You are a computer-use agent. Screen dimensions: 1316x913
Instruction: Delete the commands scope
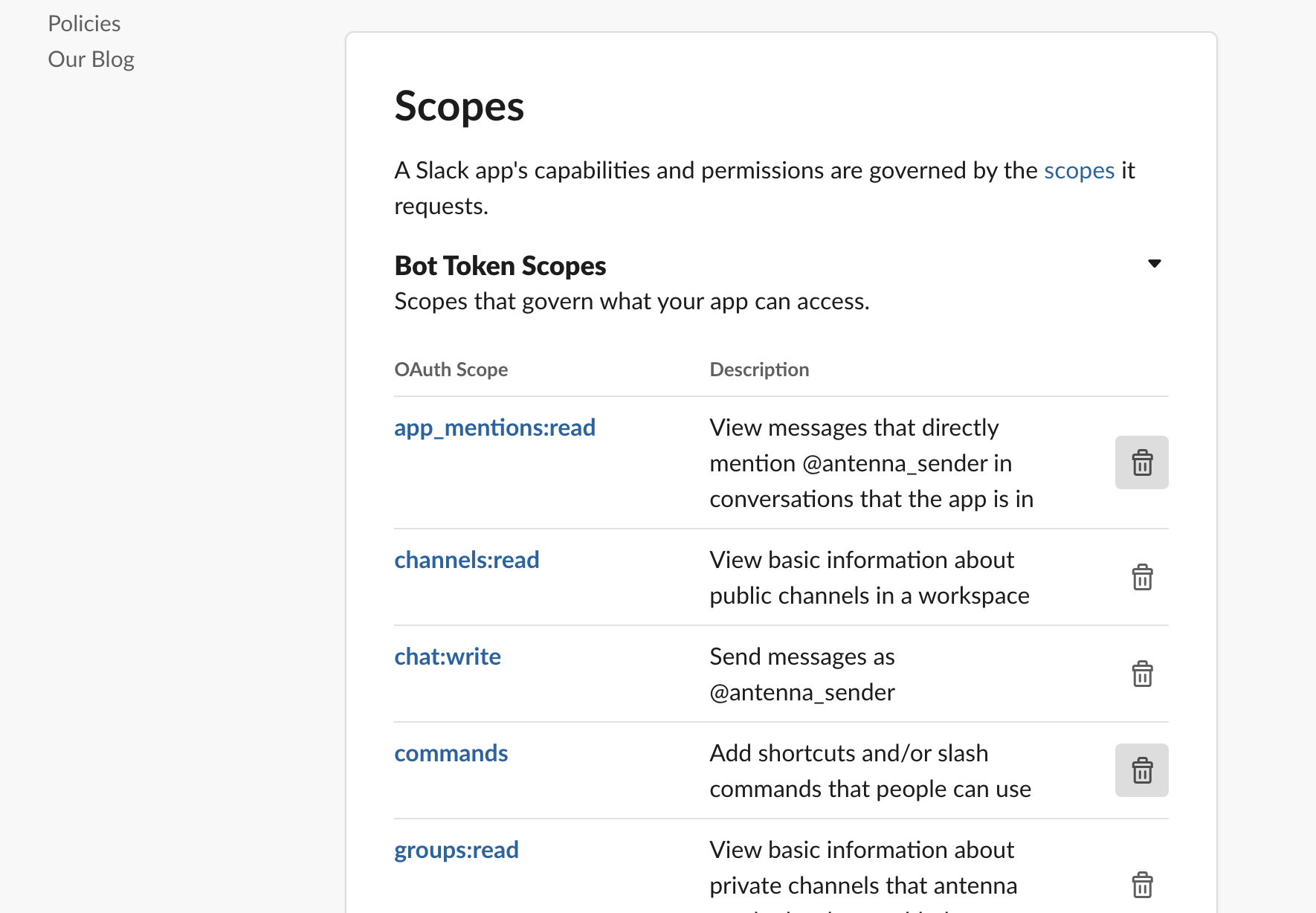pyautogui.click(x=1141, y=770)
